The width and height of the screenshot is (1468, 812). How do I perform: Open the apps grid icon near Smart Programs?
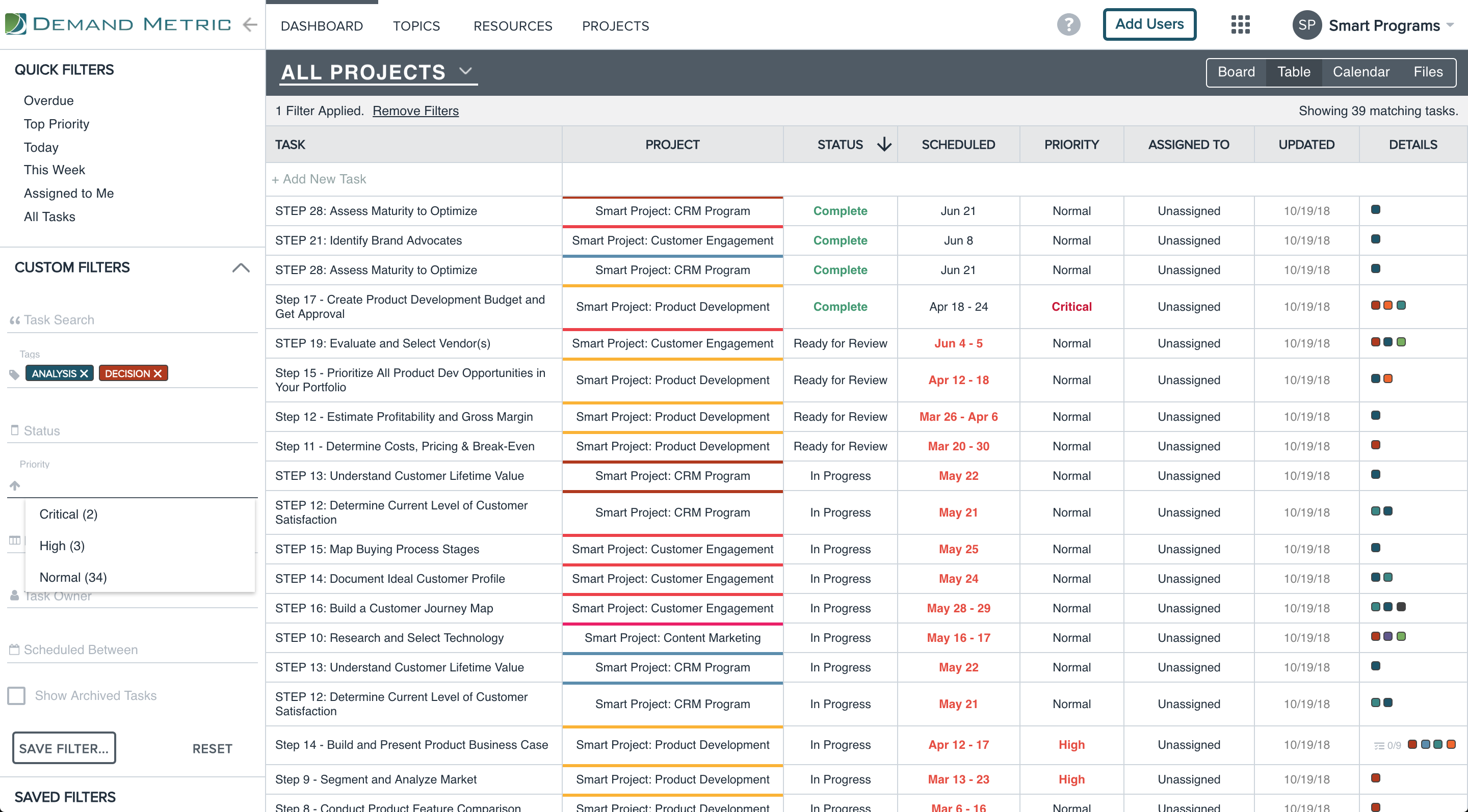click(x=1240, y=24)
